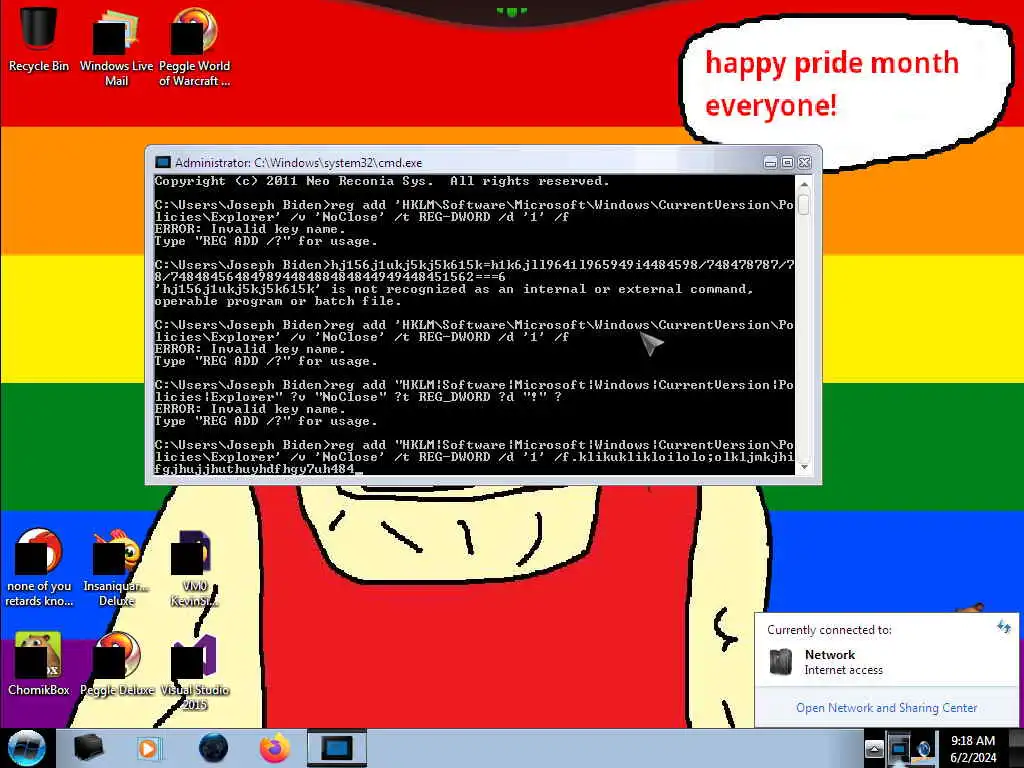Click the cmd.exe title bar text
The width and height of the screenshot is (1024, 768).
pyautogui.click(x=298, y=163)
